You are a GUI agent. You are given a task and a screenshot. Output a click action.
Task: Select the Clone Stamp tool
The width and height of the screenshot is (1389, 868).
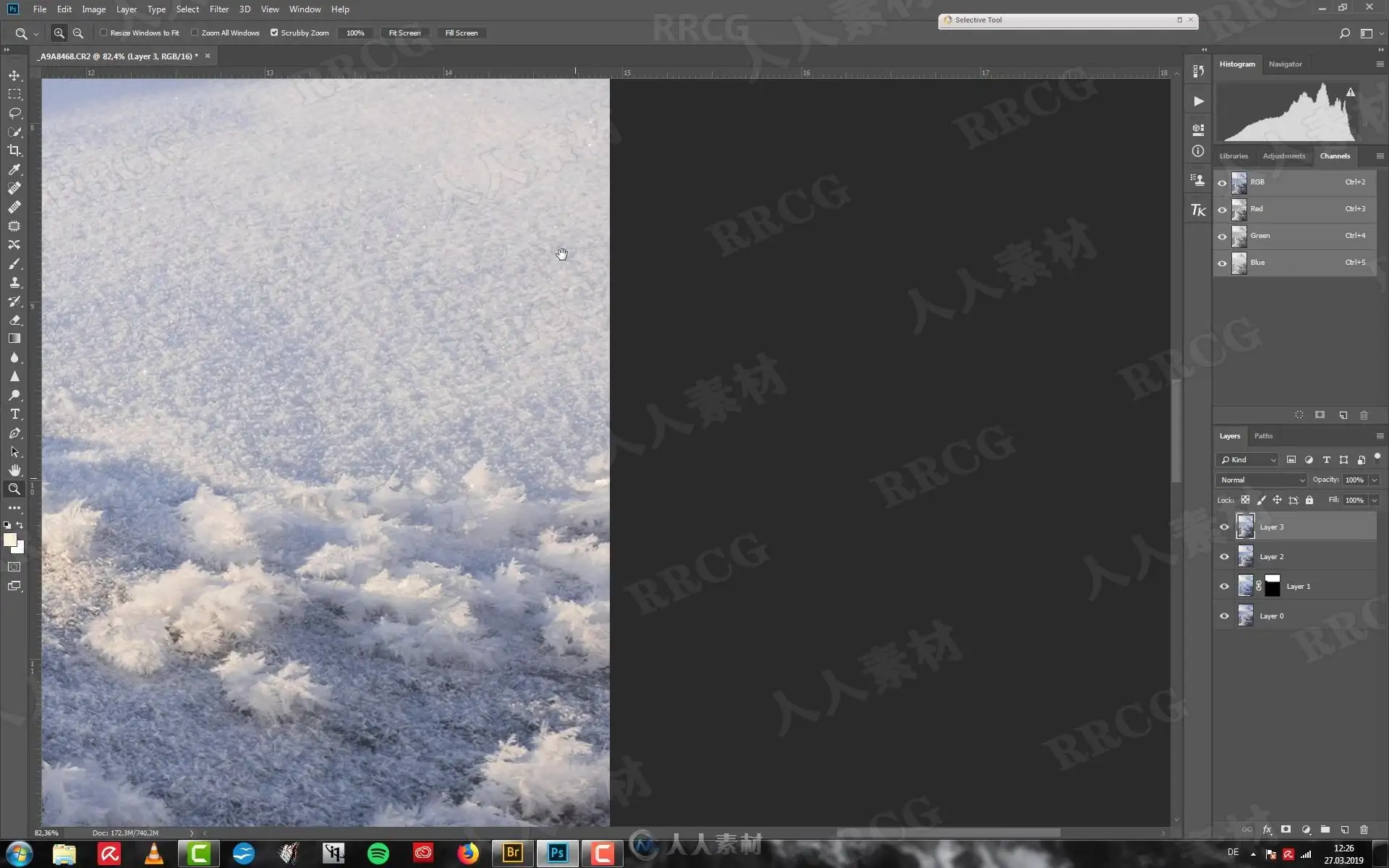tap(14, 282)
